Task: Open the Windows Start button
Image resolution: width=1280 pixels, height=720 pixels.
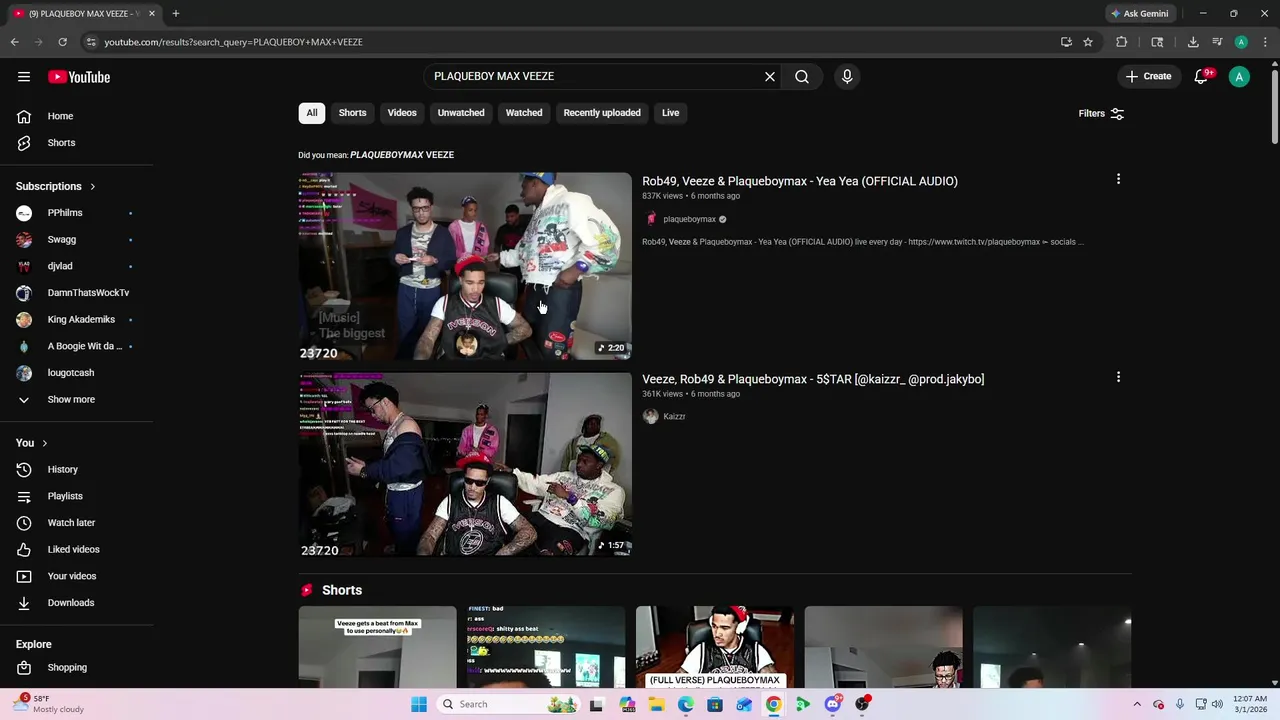Action: (419, 704)
